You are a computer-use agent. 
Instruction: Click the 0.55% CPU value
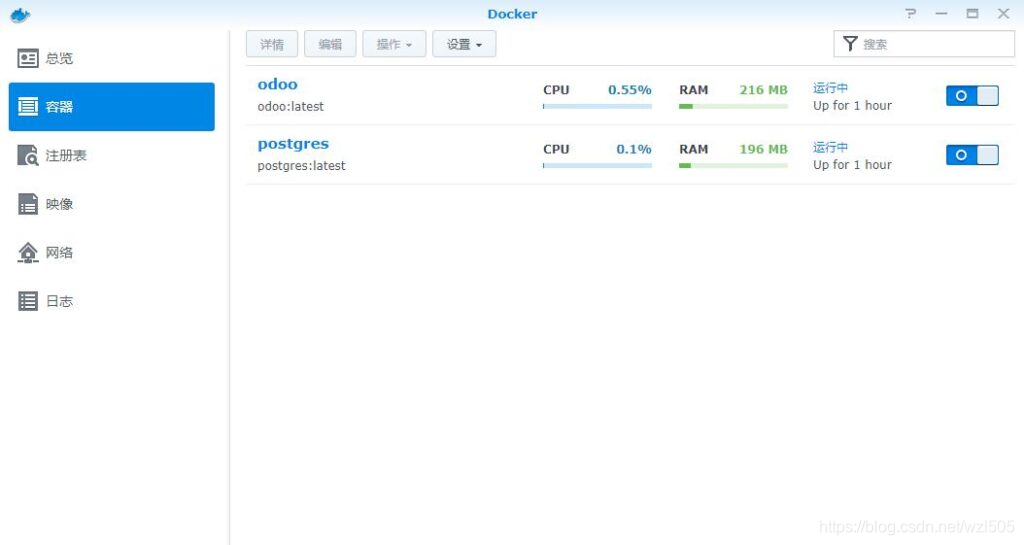pyautogui.click(x=630, y=90)
